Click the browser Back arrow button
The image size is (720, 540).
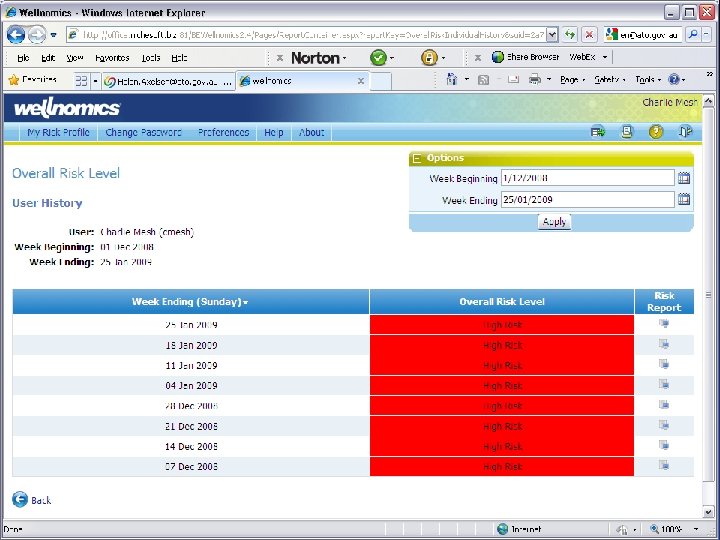[x=16, y=34]
